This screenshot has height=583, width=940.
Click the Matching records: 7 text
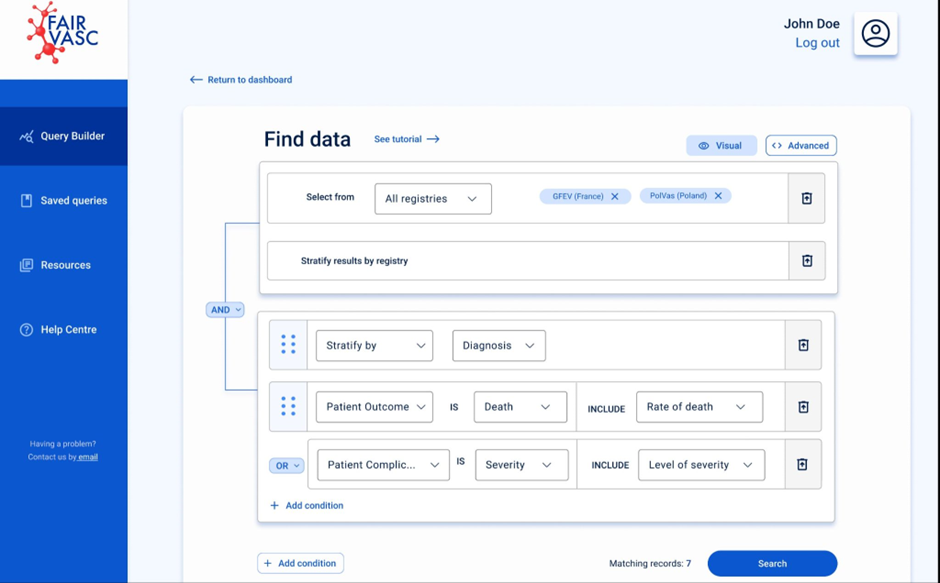[650, 564]
